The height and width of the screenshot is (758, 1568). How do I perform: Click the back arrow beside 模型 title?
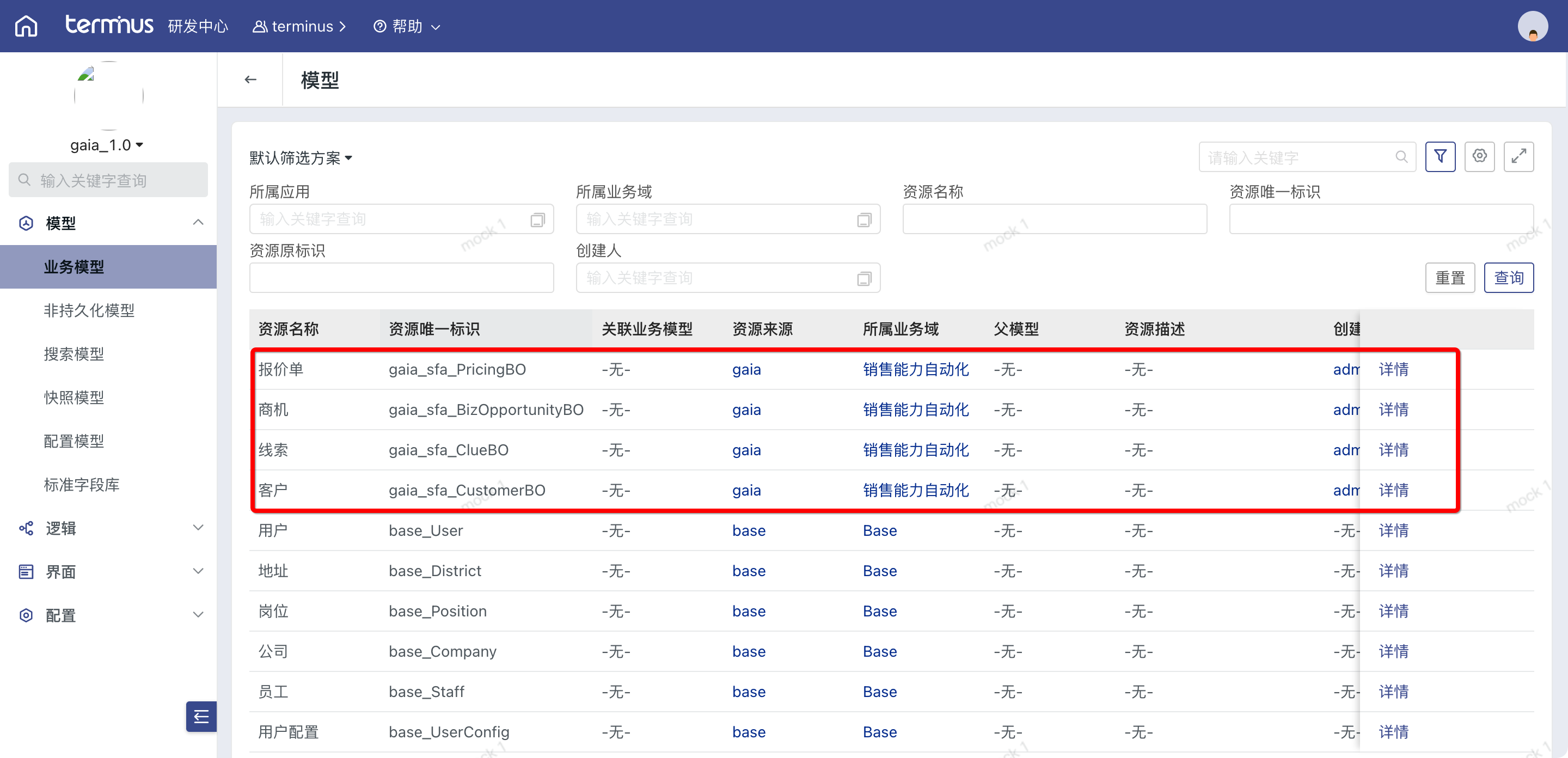click(250, 80)
